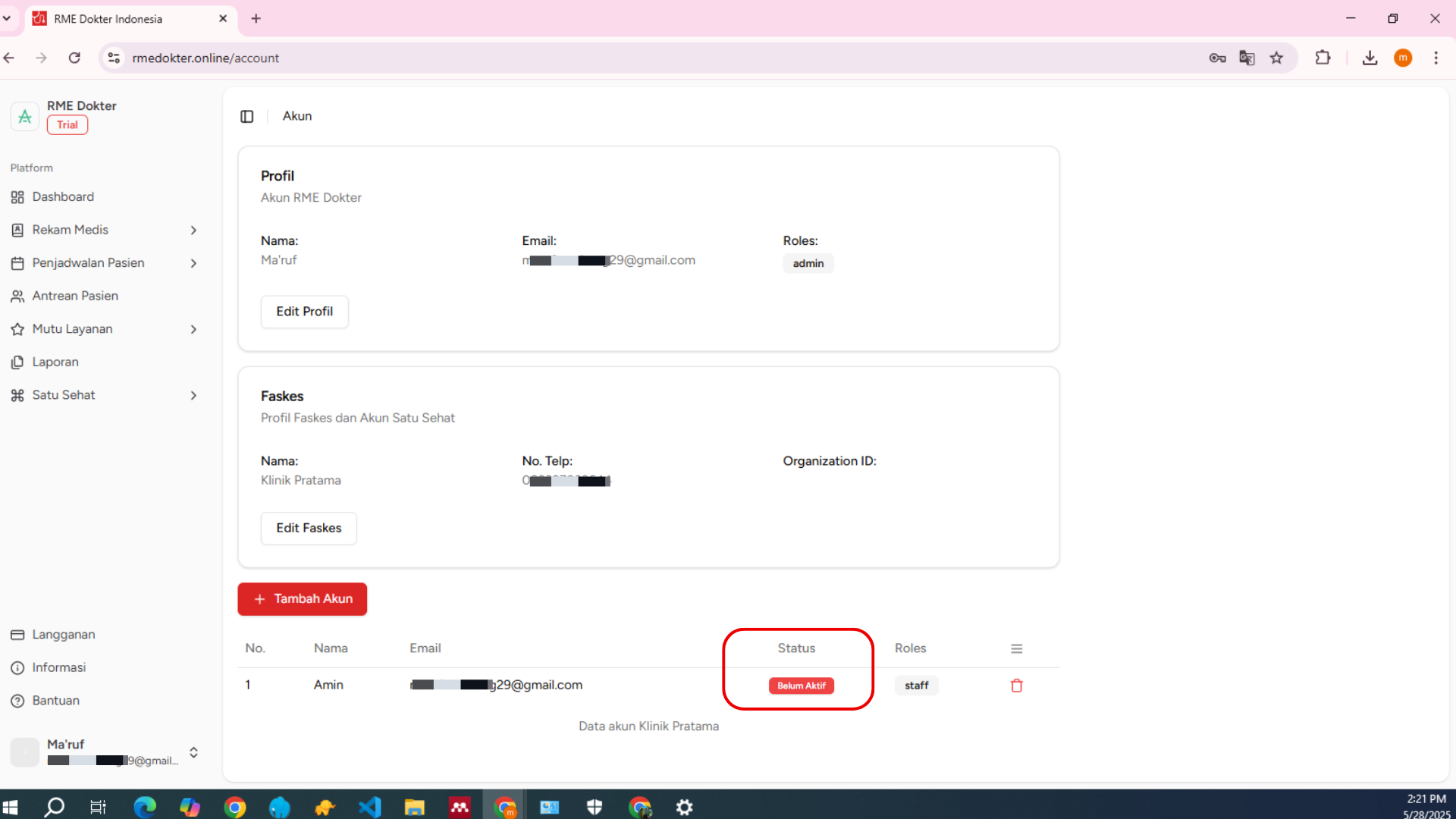1456x819 pixels.
Task: Expand Penjadwalan Pasien submenu
Action: point(193,263)
